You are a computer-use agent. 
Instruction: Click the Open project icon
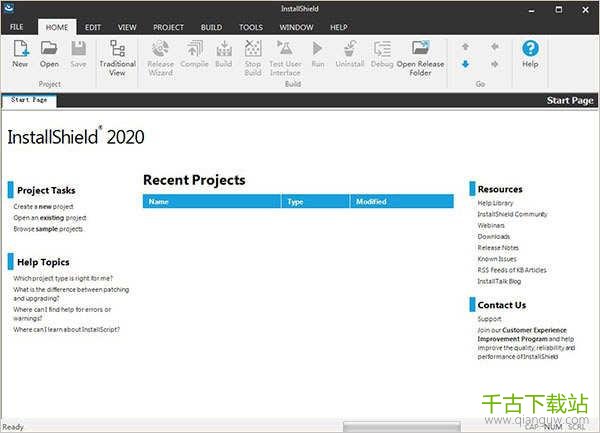(49, 51)
